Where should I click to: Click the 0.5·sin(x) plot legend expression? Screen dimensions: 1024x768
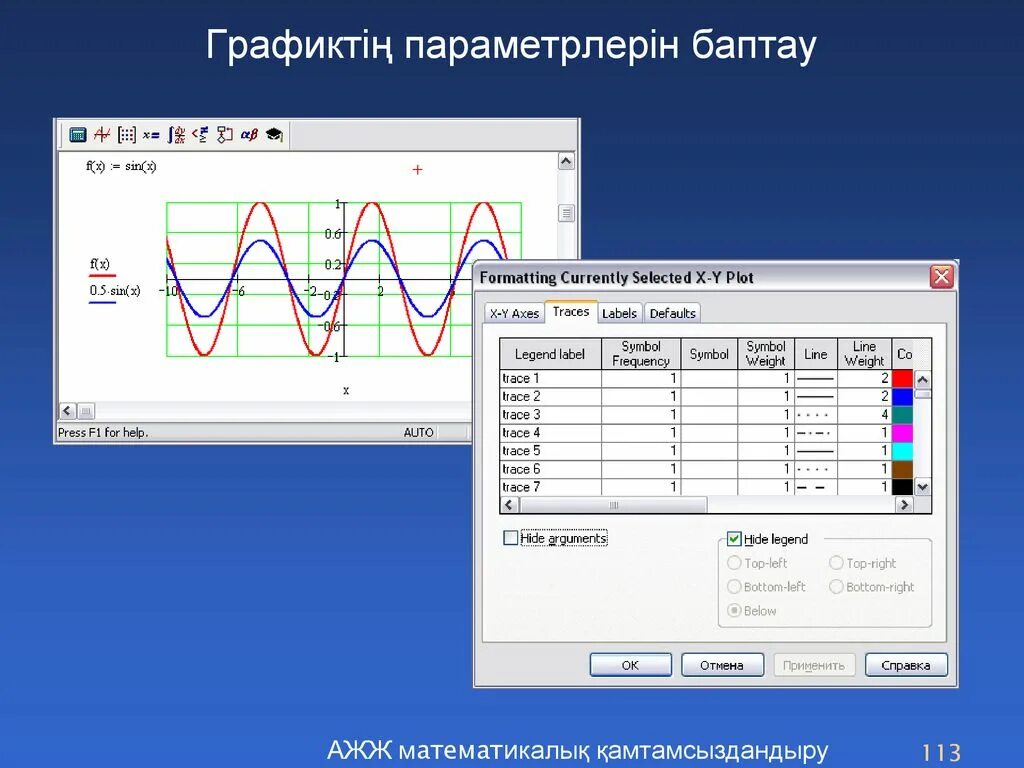115,291
